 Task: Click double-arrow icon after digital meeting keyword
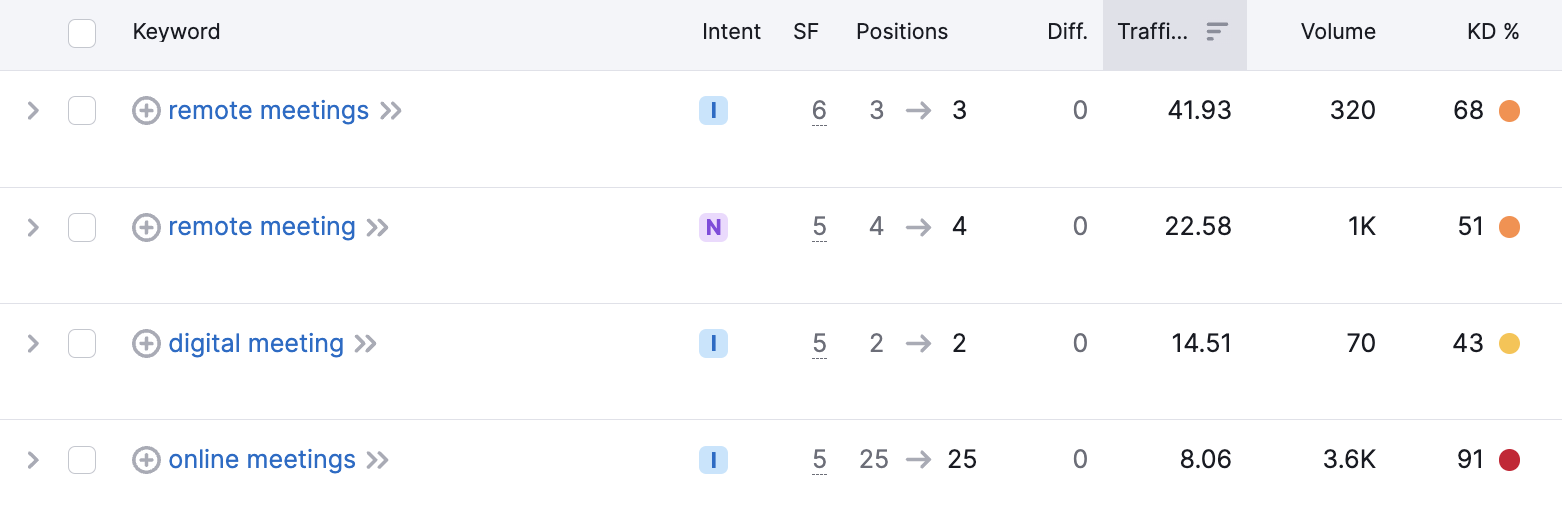coord(365,344)
